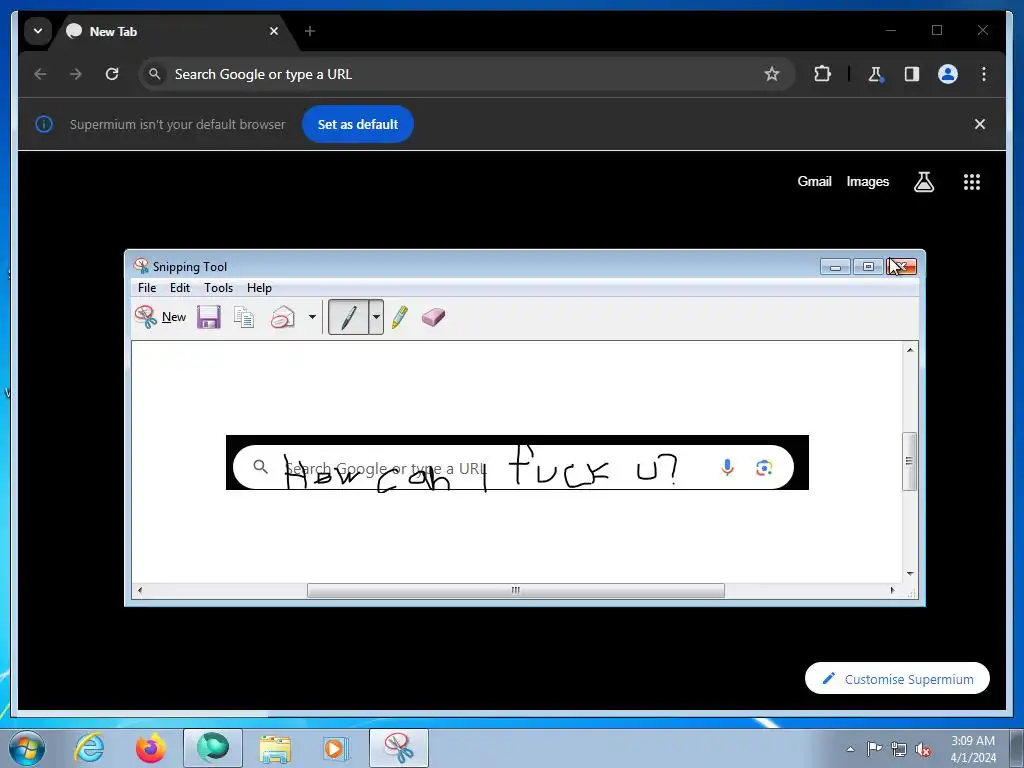Screen dimensions: 1024x768
Task: Open the Gmail link
Action: click(x=814, y=182)
